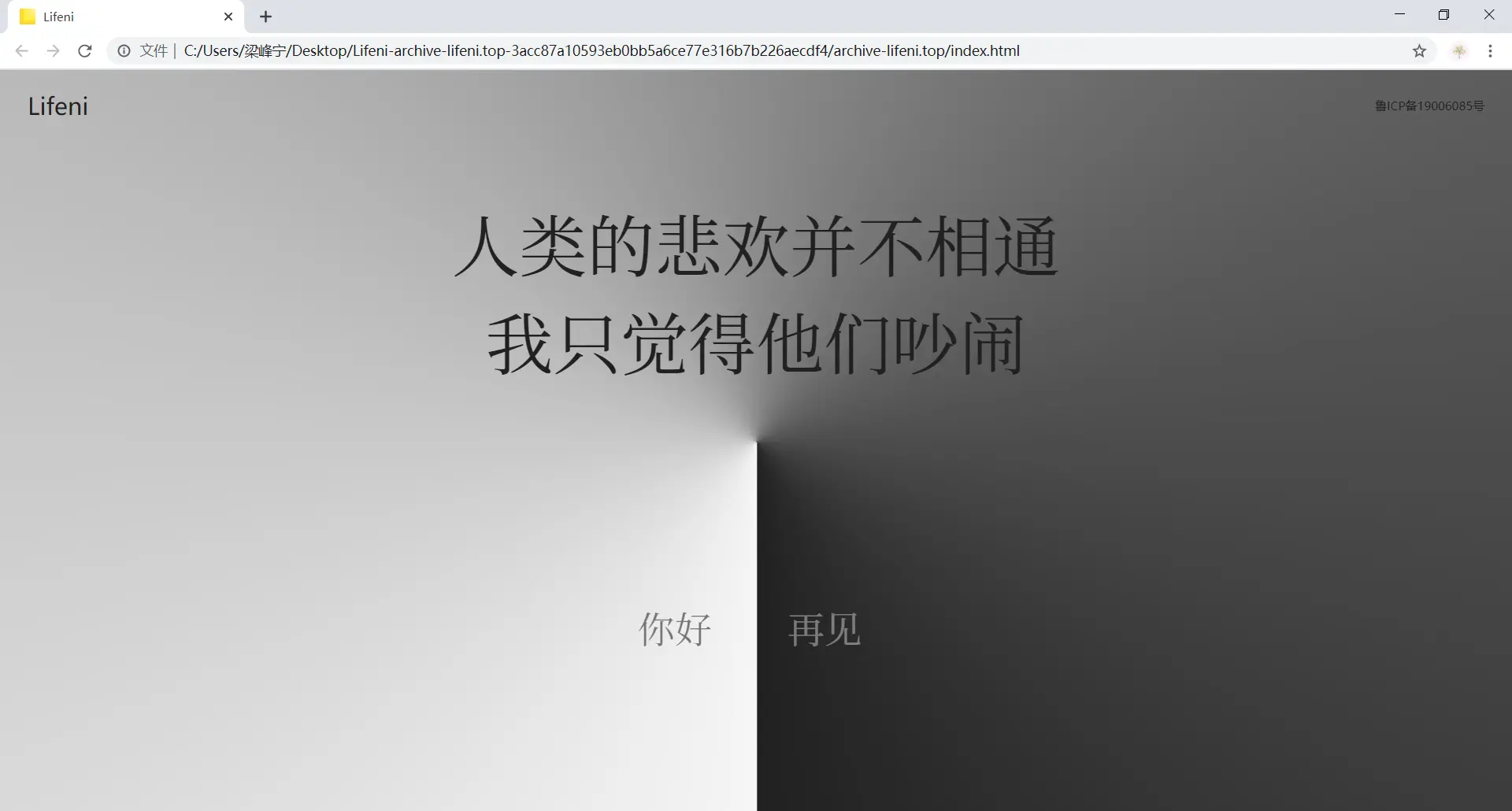
Task: Click the 你好 greeting link
Action: pos(674,630)
